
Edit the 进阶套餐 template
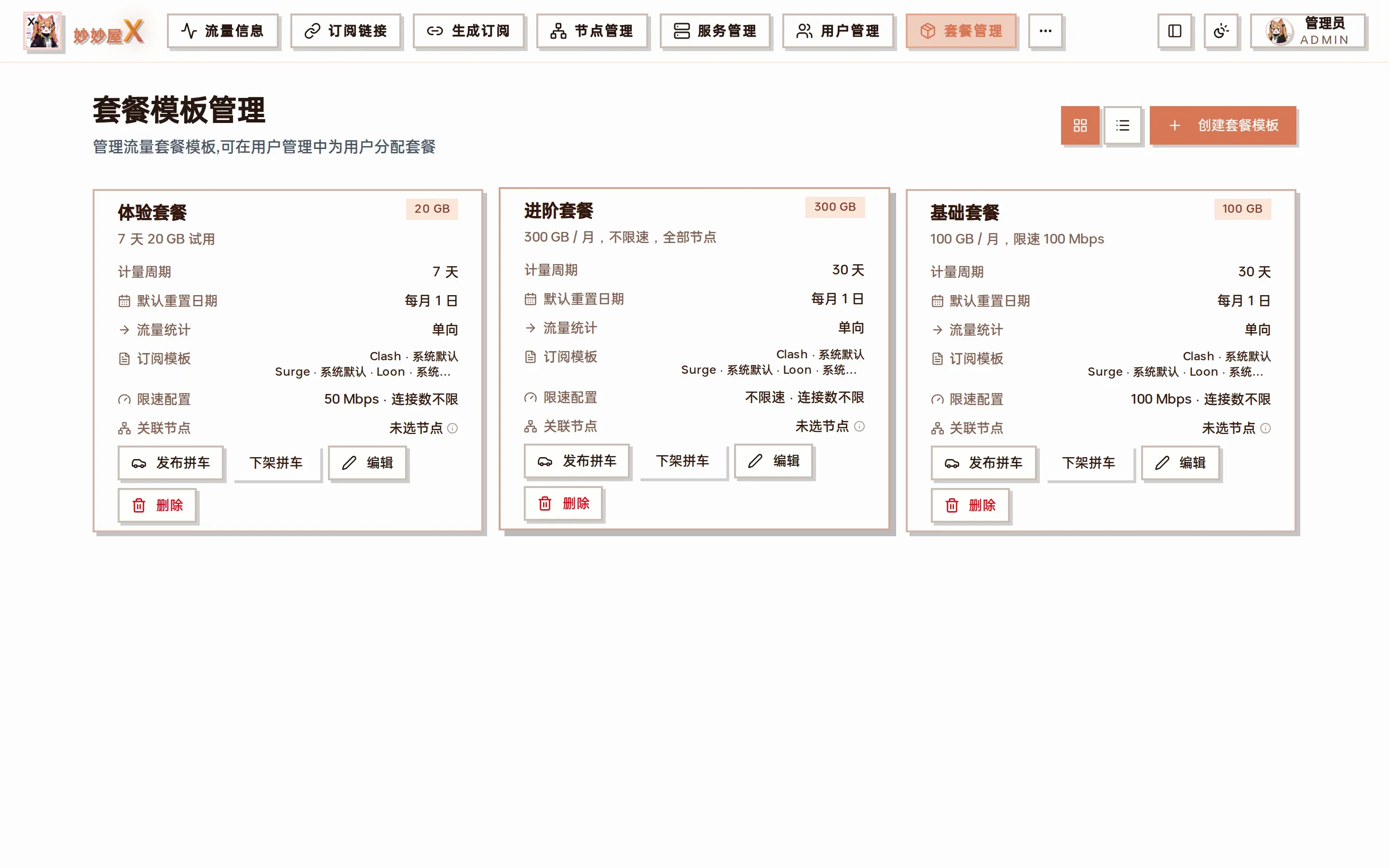pos(774,461)
